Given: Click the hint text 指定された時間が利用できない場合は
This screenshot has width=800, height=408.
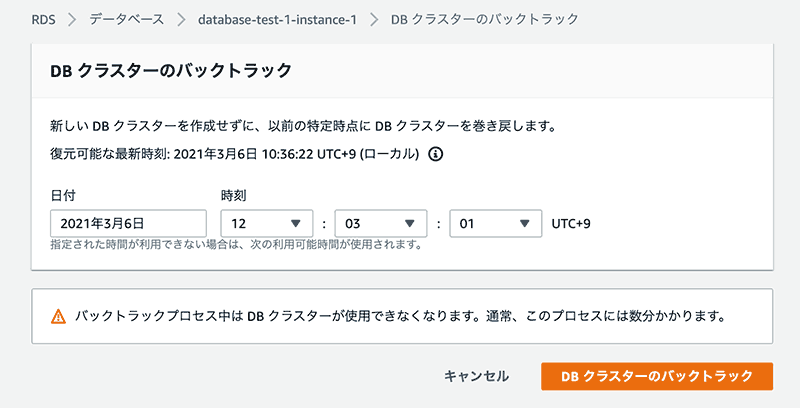Looking at the screenshot, I should tap(237, 245).
